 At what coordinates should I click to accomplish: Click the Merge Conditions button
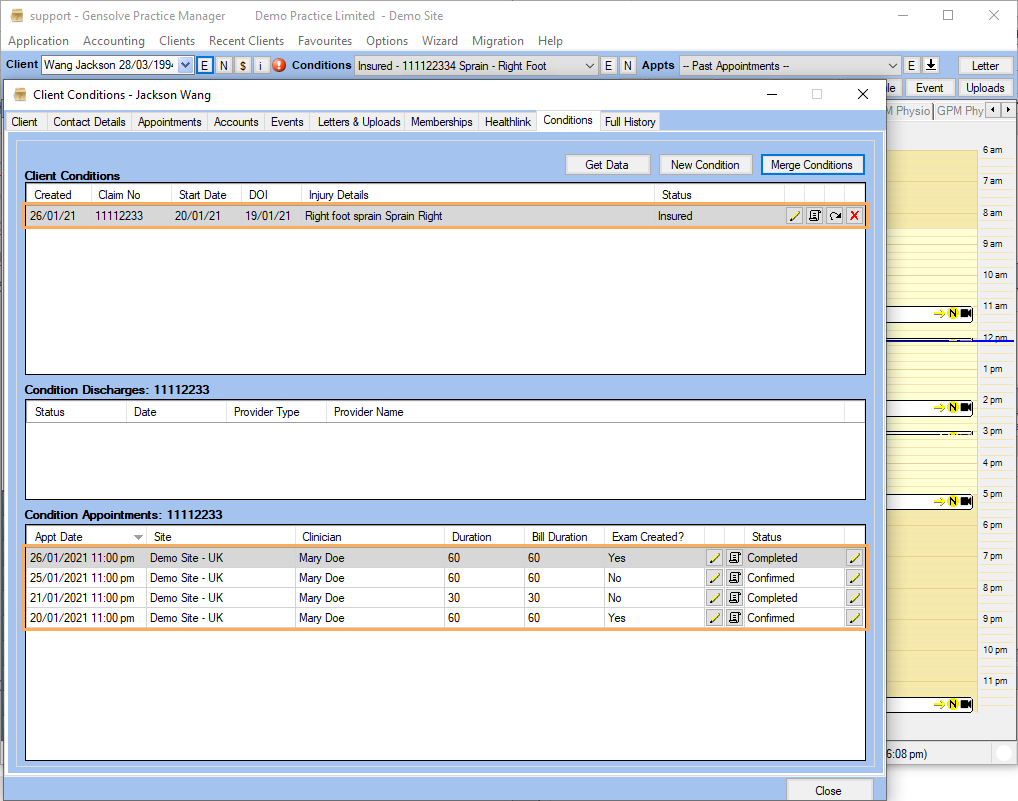coord(811,165)
